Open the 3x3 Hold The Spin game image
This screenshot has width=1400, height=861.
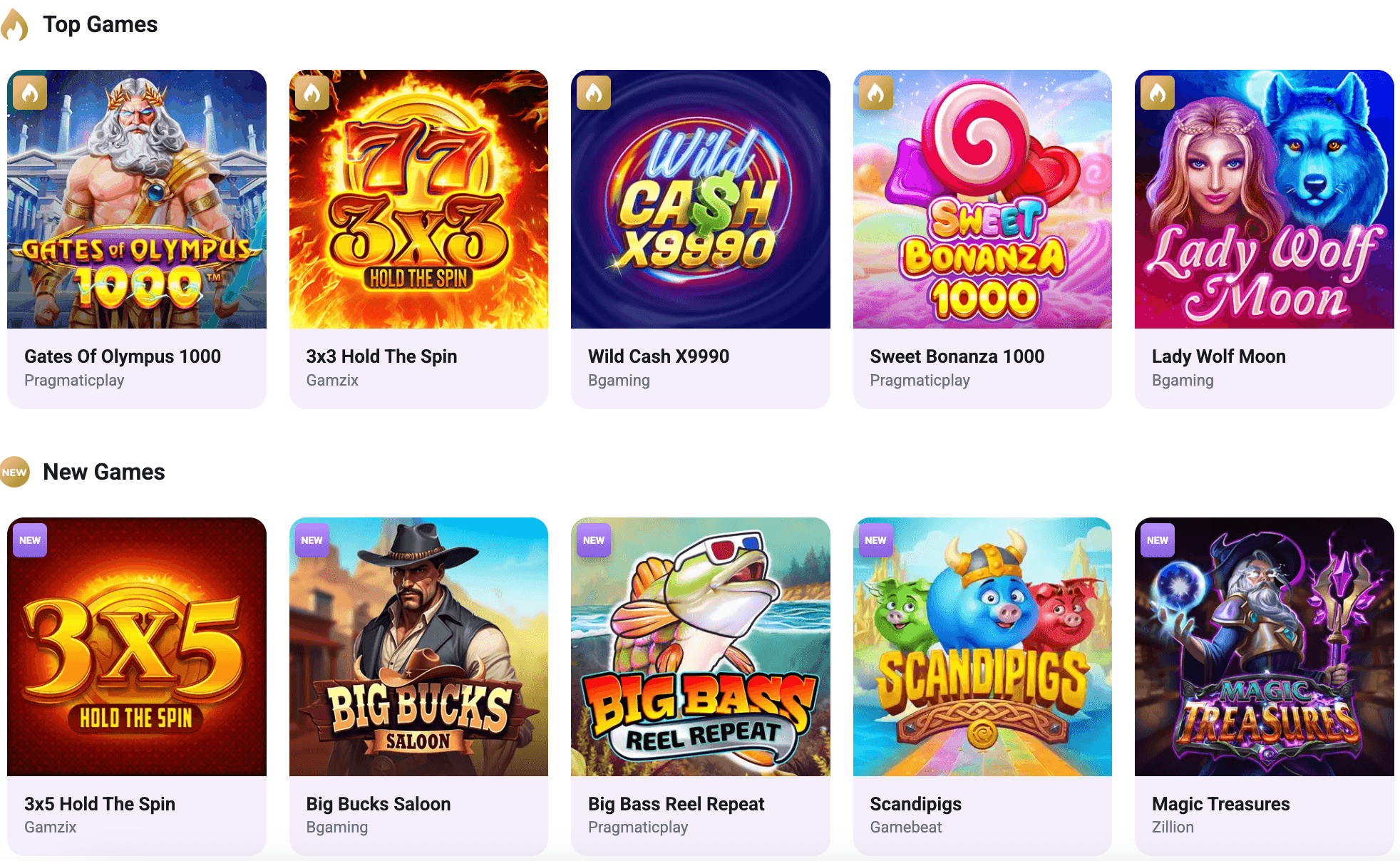click(x=418, y=200)
